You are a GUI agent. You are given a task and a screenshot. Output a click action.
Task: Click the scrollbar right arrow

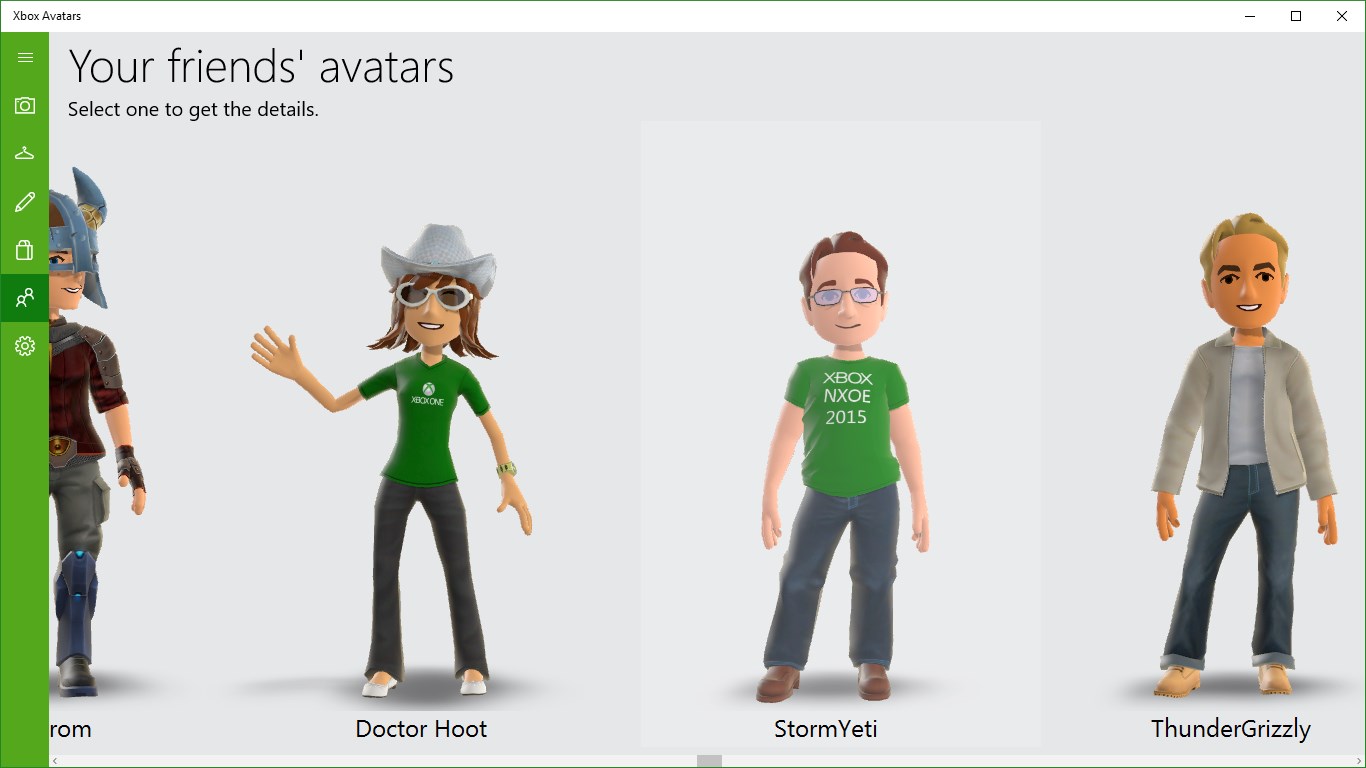[x=1359, y=761]
